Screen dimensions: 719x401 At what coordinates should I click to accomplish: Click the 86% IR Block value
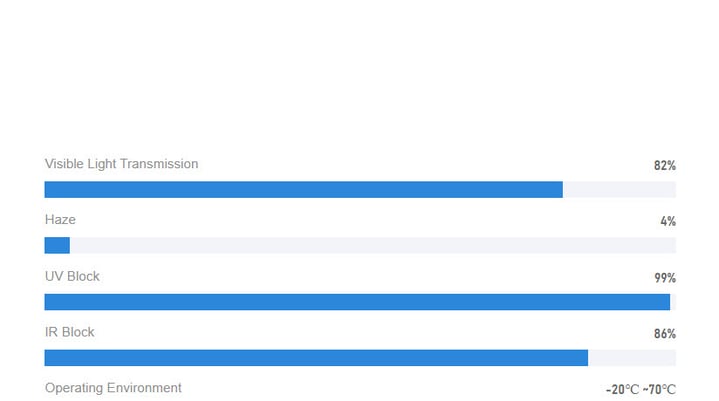coord(665,334)
